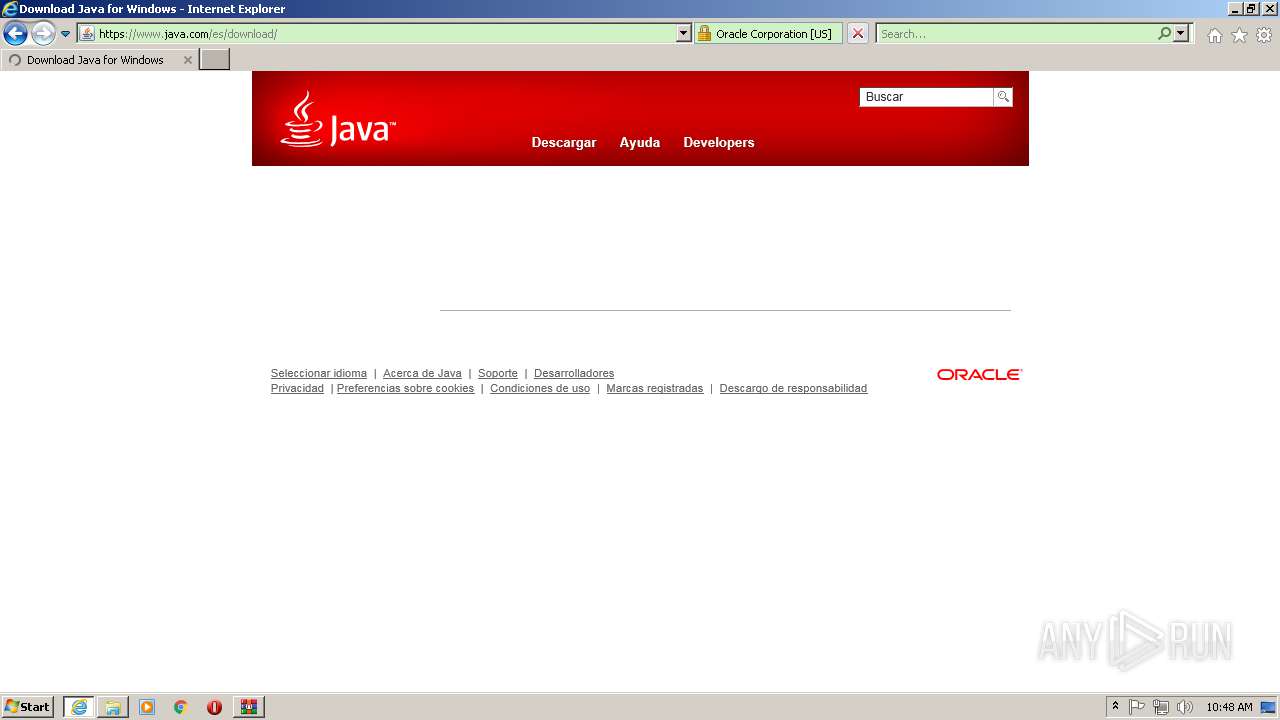This screenshot has width=1280, height=720.
Task: Open the Marcas registradas link
Action: 655,388
